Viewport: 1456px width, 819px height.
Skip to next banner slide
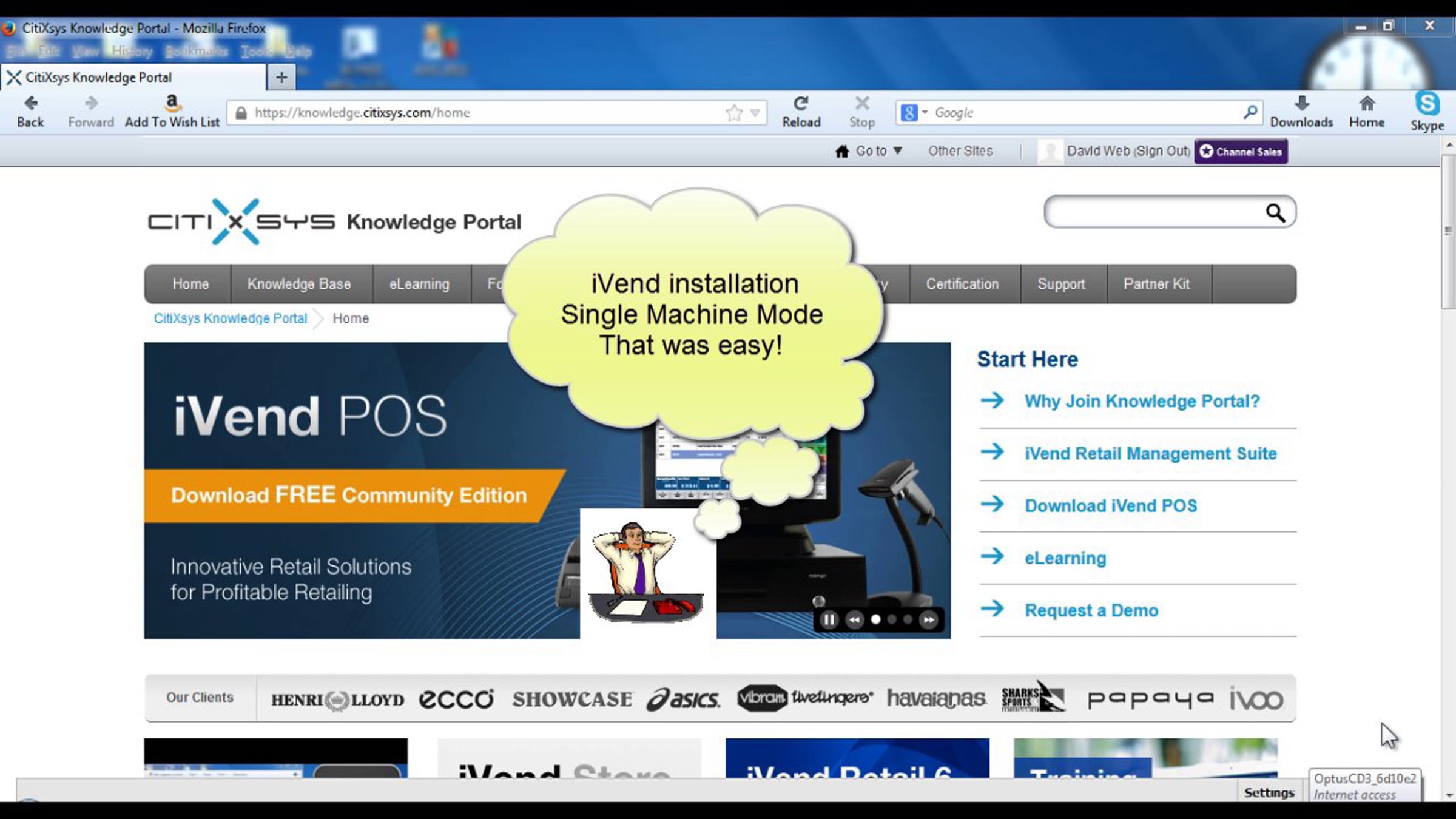(x=928, y=619)
